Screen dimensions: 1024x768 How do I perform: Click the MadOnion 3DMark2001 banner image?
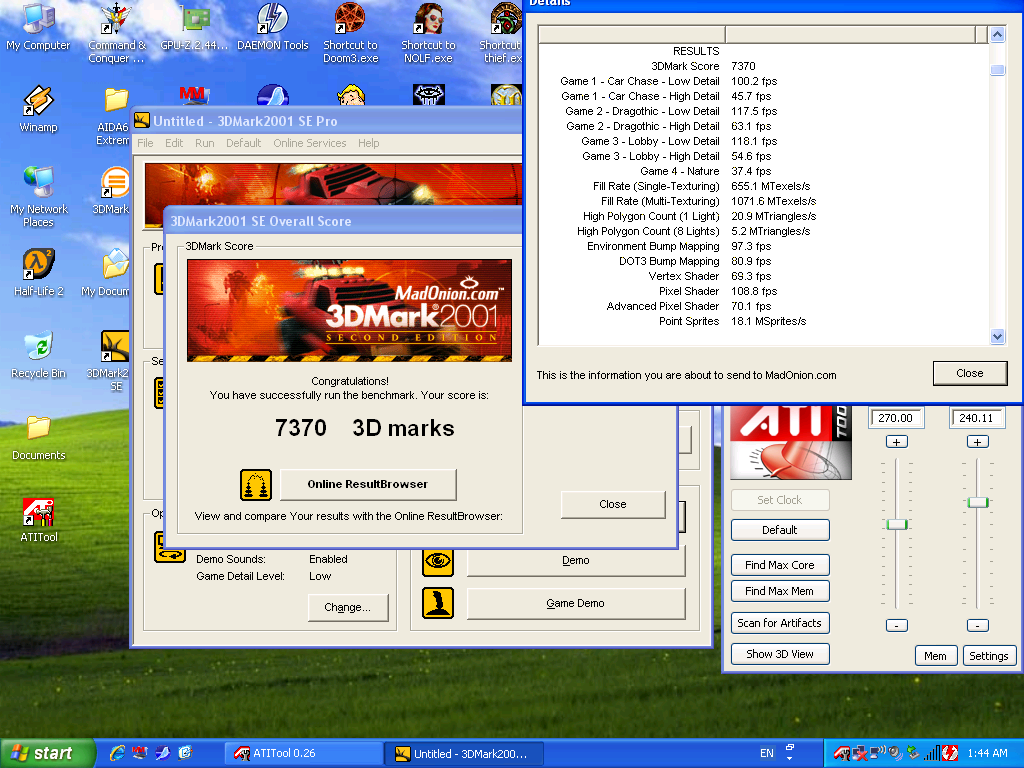tap(349, 310)
